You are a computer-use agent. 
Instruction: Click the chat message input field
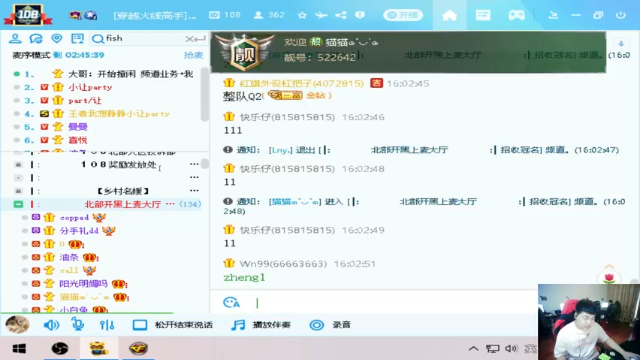(388, 302)
